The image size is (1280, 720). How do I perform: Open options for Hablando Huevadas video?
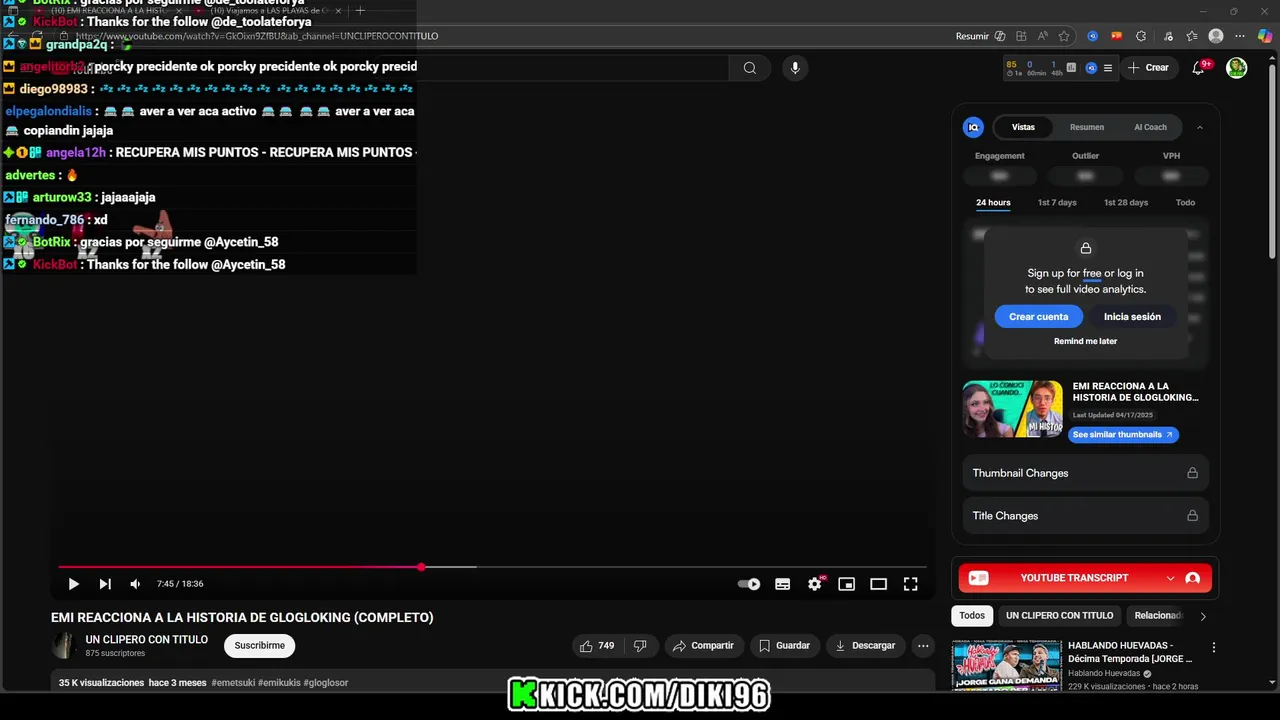pyautogui.click(x=1213, y=648)
